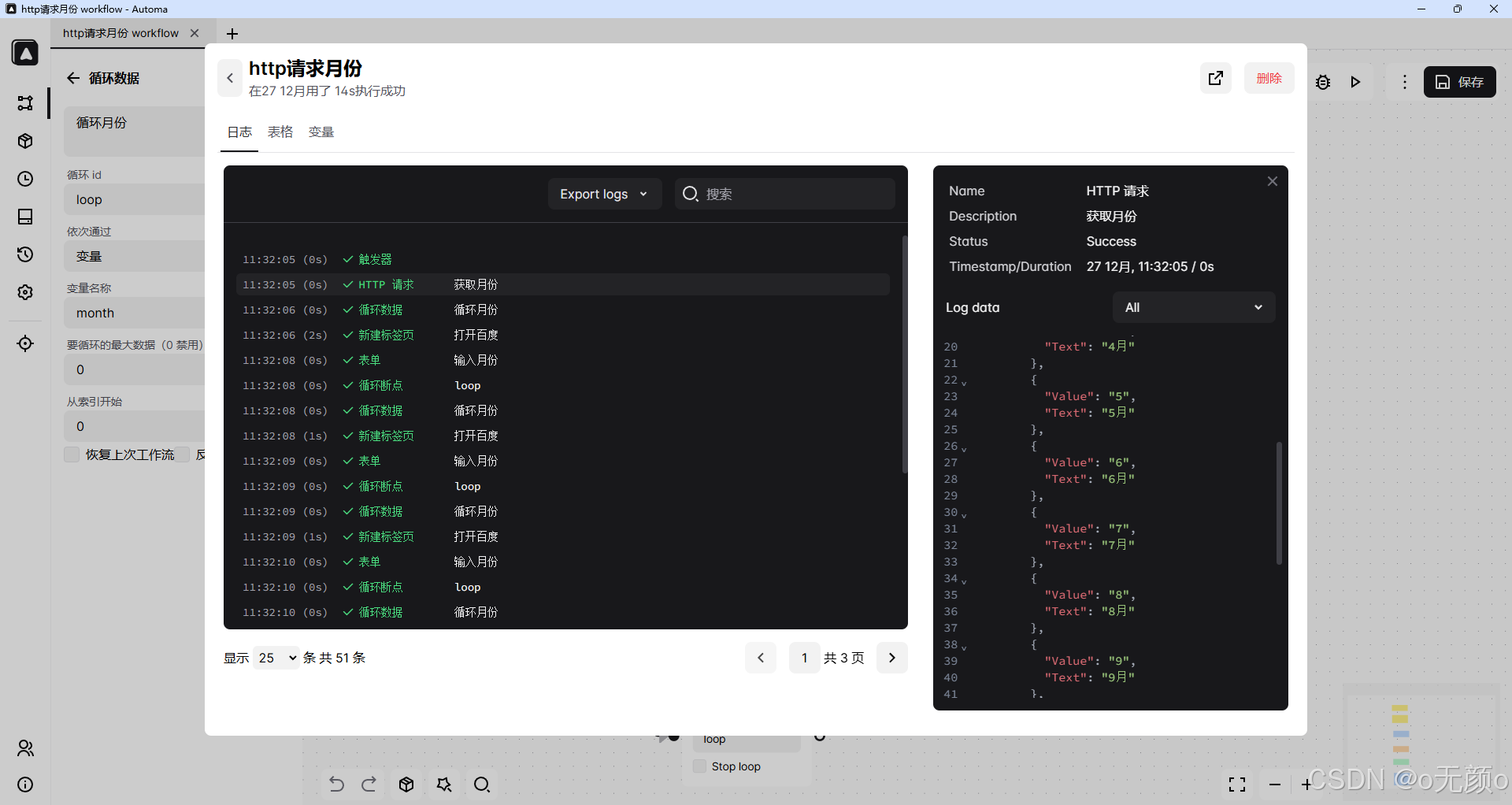Close the http请求月份 workflow tab
1512x805 pixels.
pyautogui.click(x=195, y=33)
